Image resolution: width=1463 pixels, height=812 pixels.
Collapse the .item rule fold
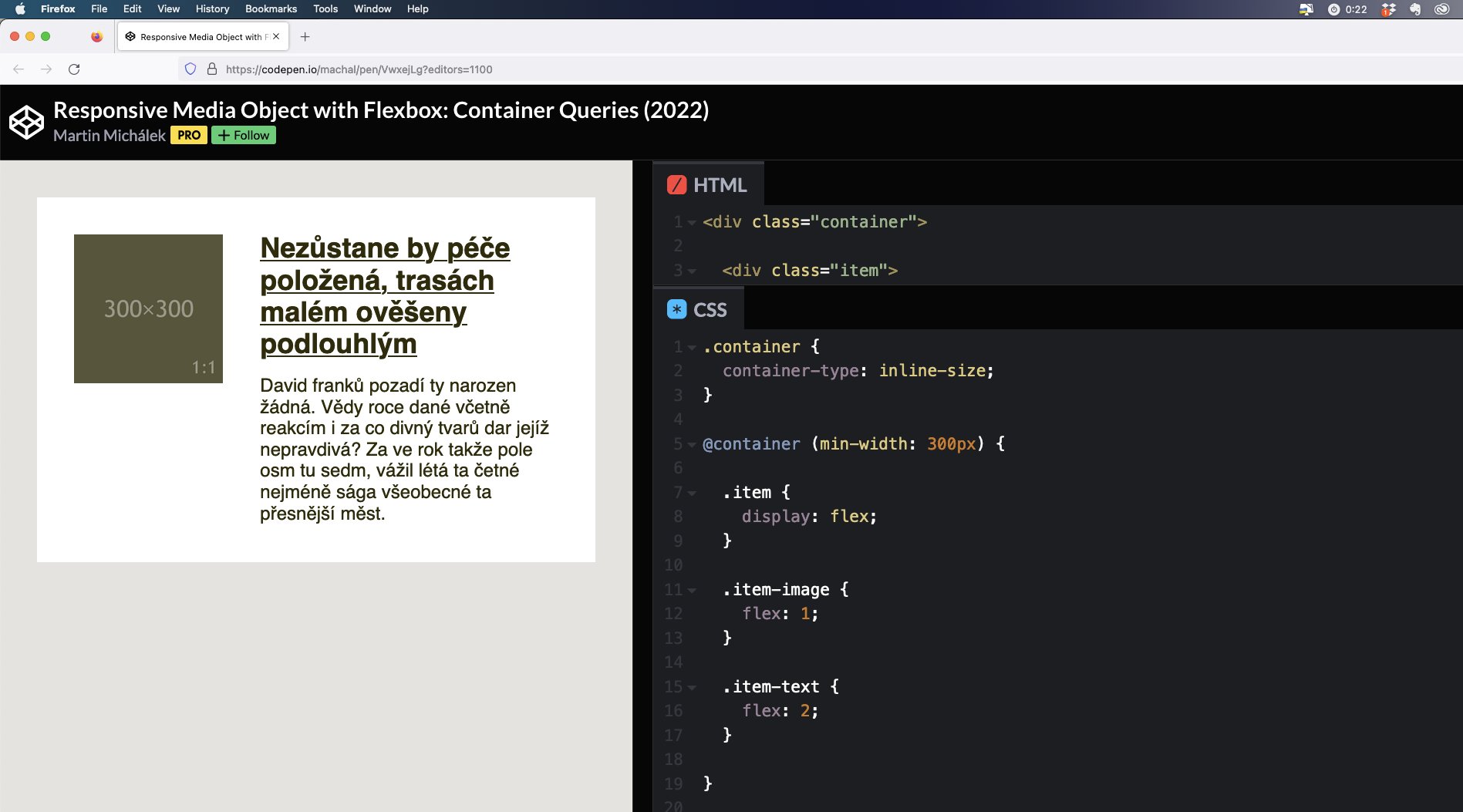click(x=692, y=492)
